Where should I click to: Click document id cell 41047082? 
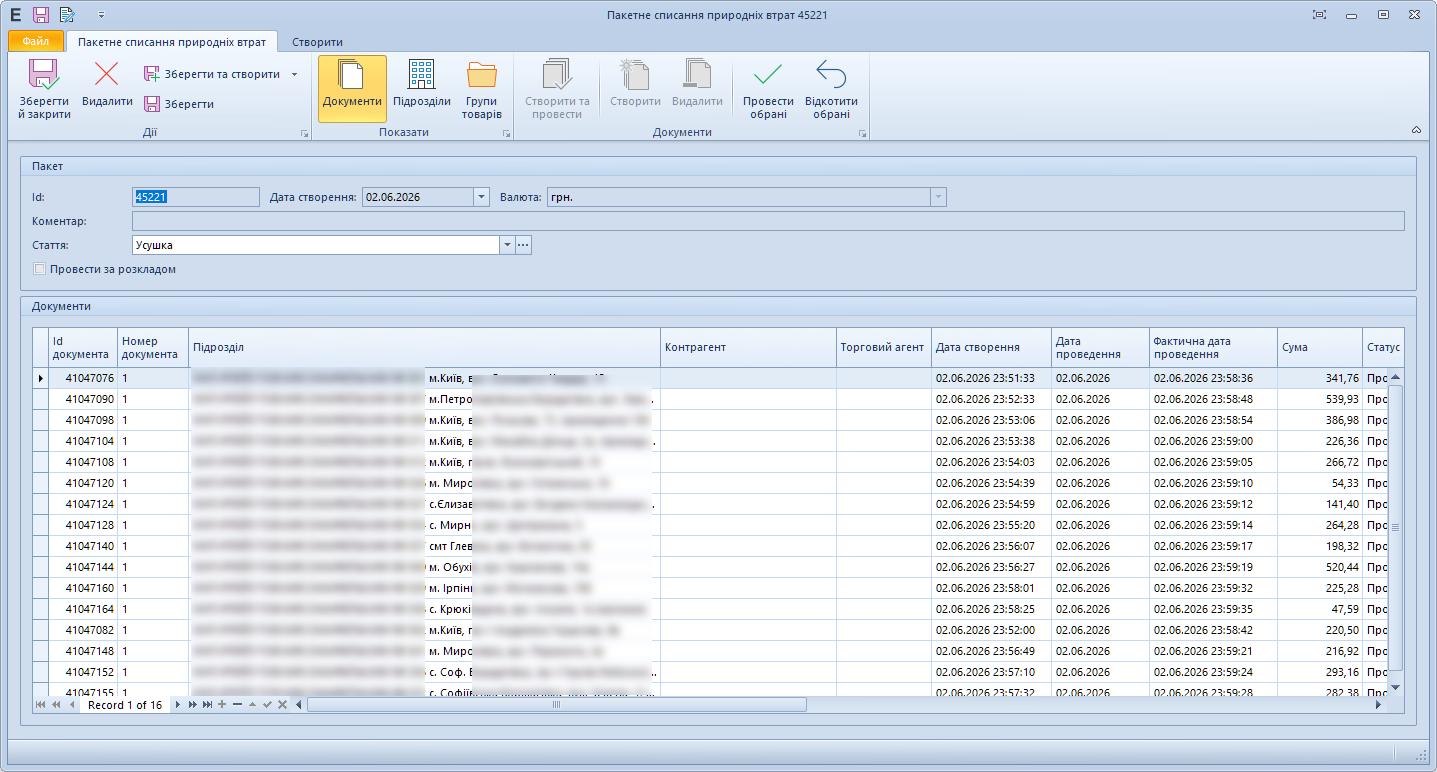click(83, 630)
